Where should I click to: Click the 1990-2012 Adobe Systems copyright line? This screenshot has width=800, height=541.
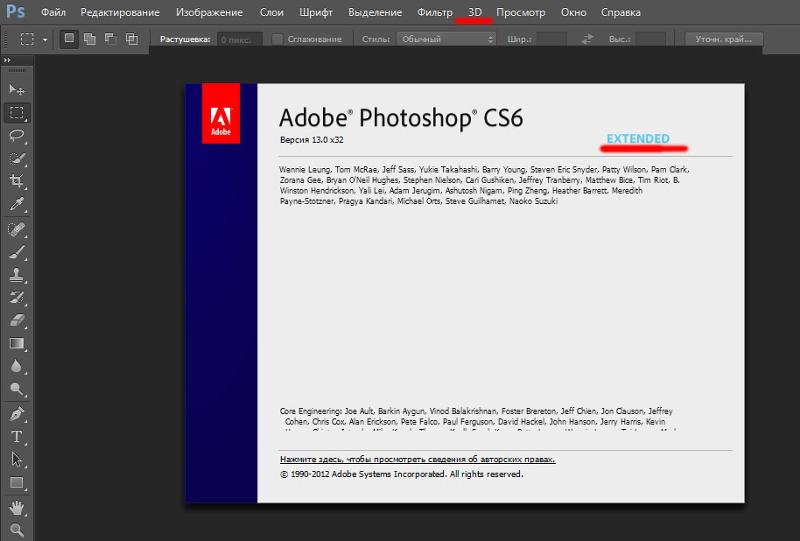pos(402,474)
